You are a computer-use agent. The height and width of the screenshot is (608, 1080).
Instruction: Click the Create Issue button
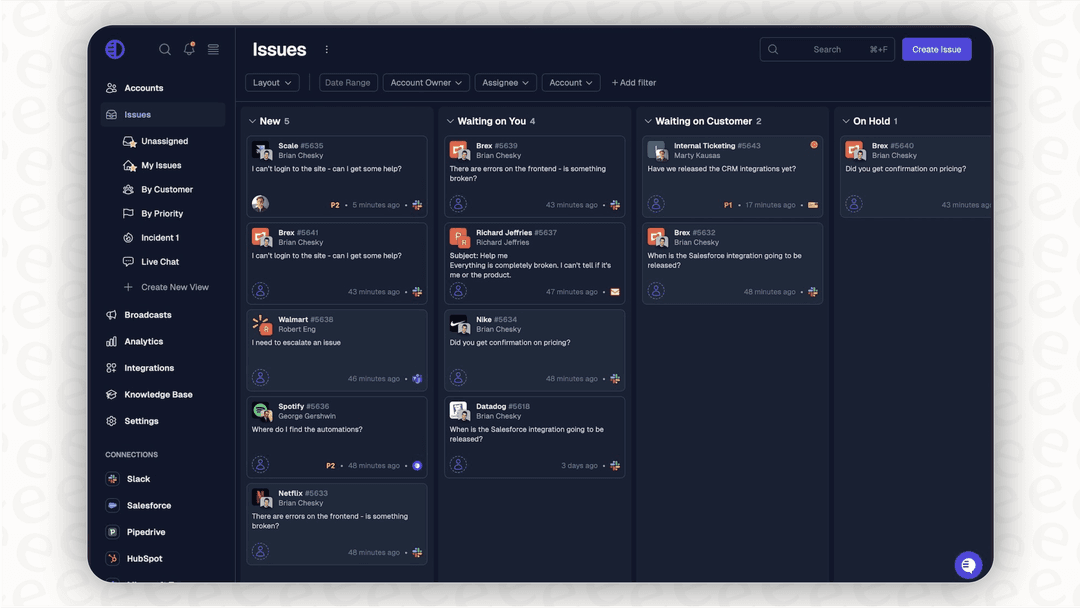pyautogui.click(x=936, y=48)
